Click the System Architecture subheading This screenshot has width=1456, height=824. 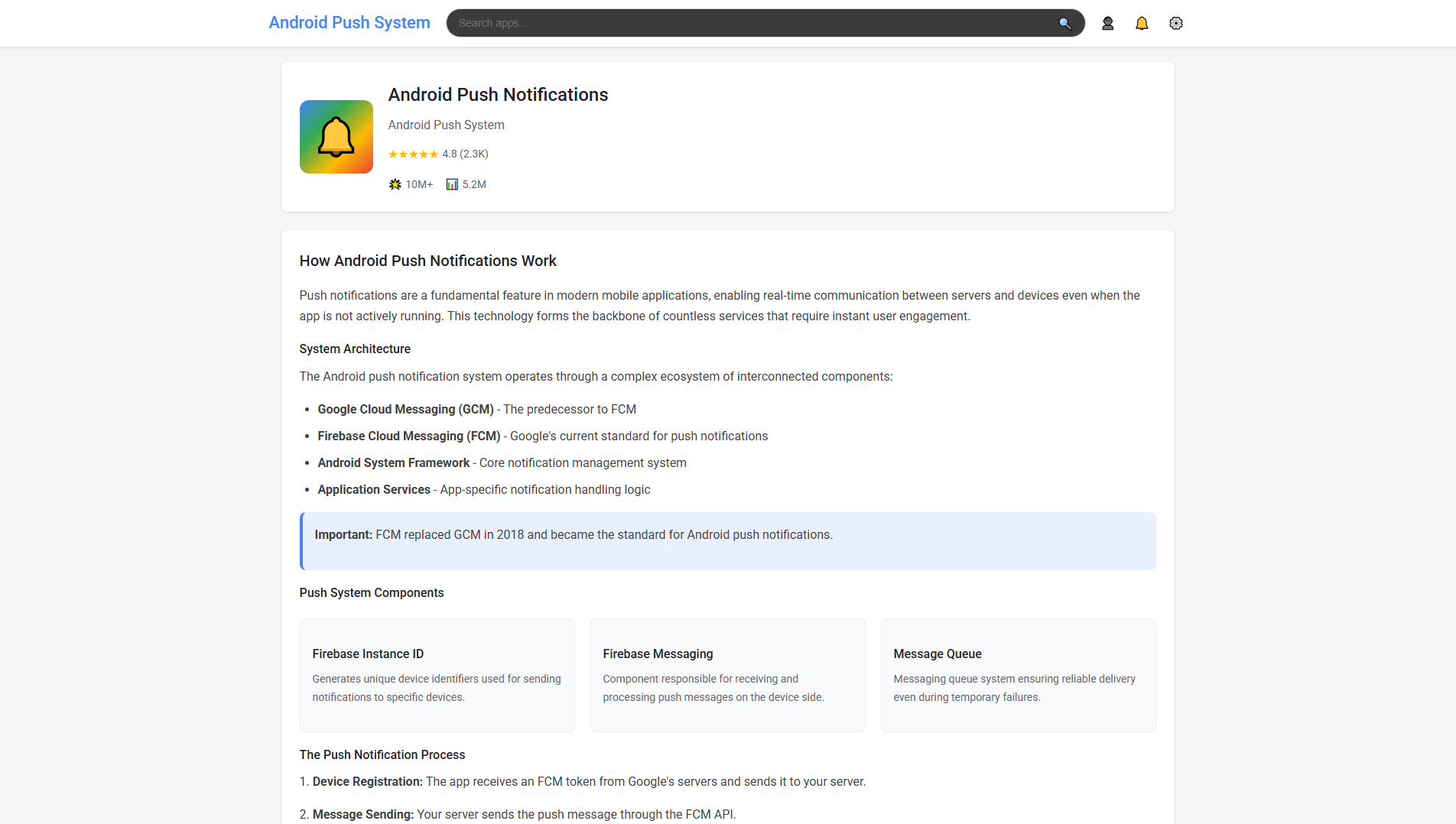click(355, 349)
